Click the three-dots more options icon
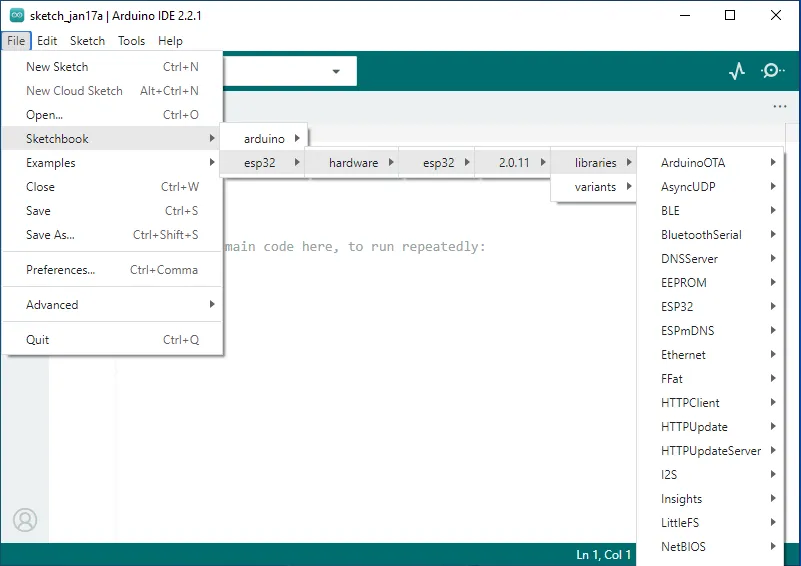 780,107
